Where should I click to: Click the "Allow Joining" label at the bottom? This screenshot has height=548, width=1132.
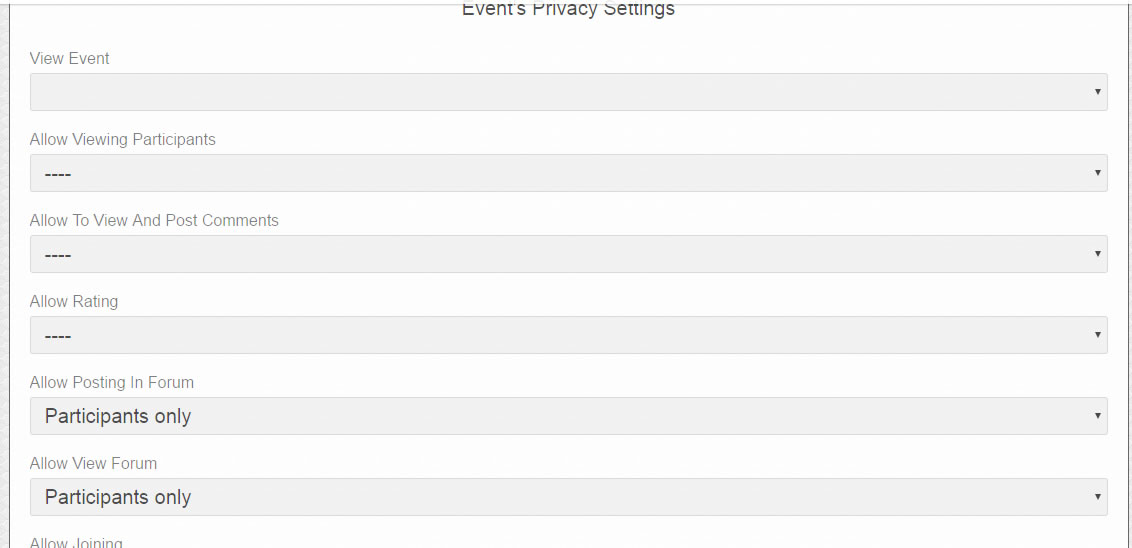(x=76, y=542)
